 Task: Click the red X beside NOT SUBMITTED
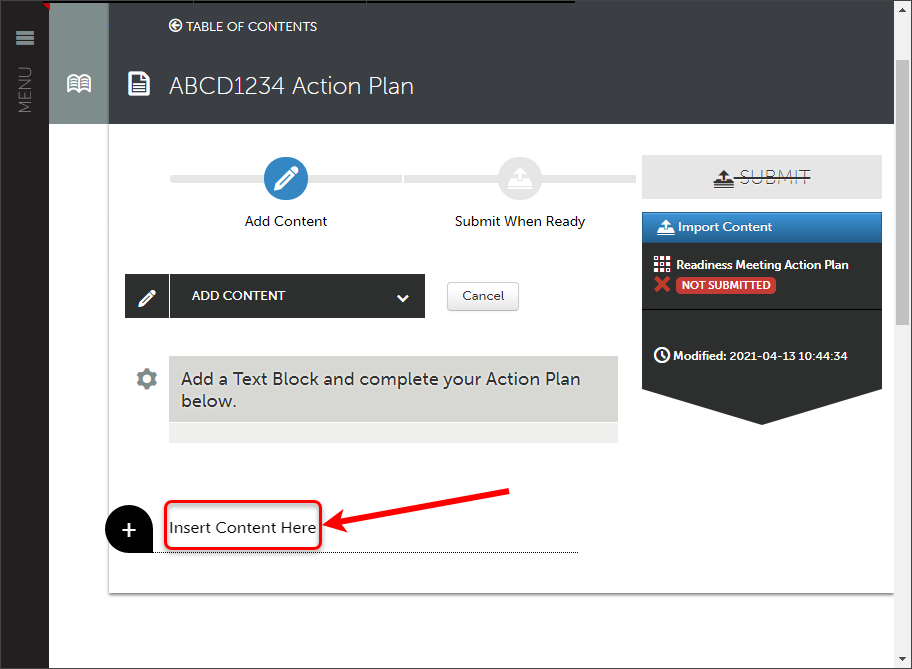pos(662,285)
